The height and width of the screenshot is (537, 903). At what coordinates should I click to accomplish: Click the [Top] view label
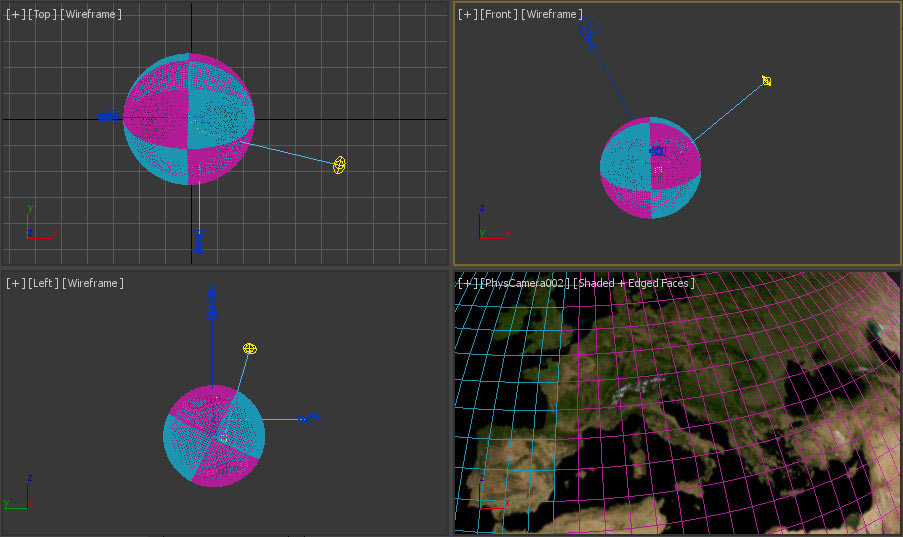(43, 15)
